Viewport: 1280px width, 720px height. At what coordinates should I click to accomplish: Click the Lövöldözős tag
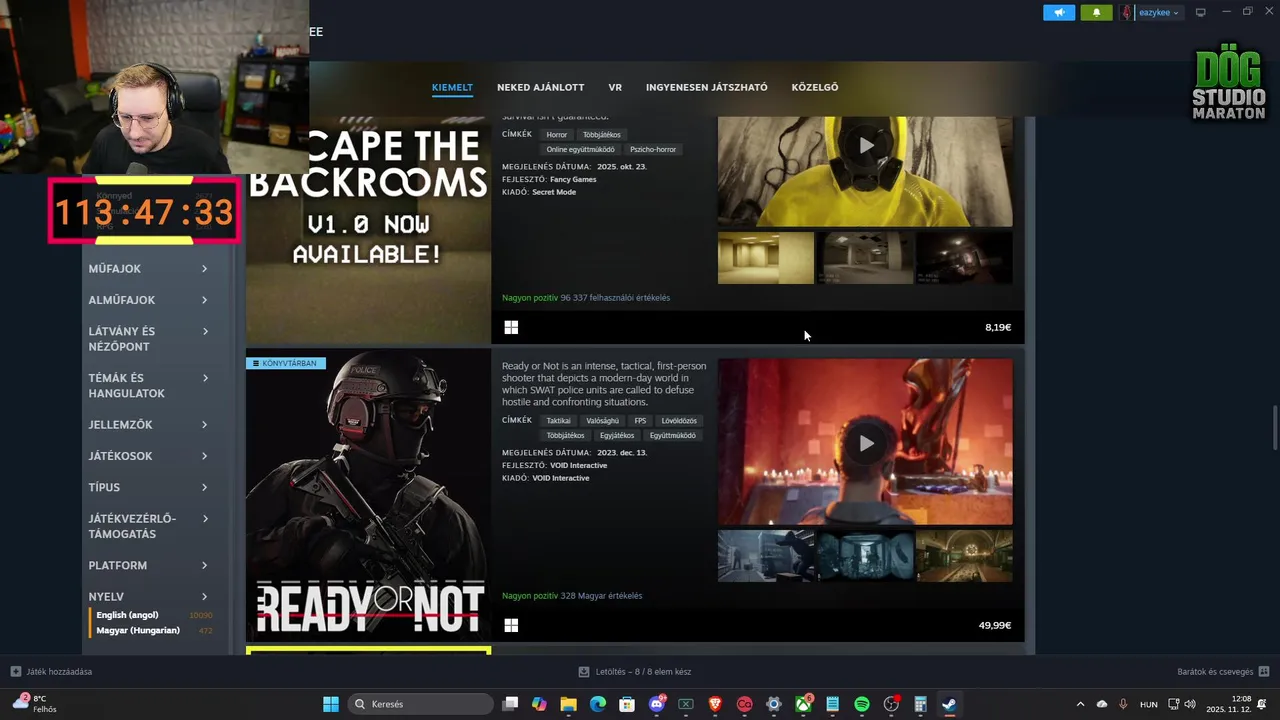[x=679, y=421]
